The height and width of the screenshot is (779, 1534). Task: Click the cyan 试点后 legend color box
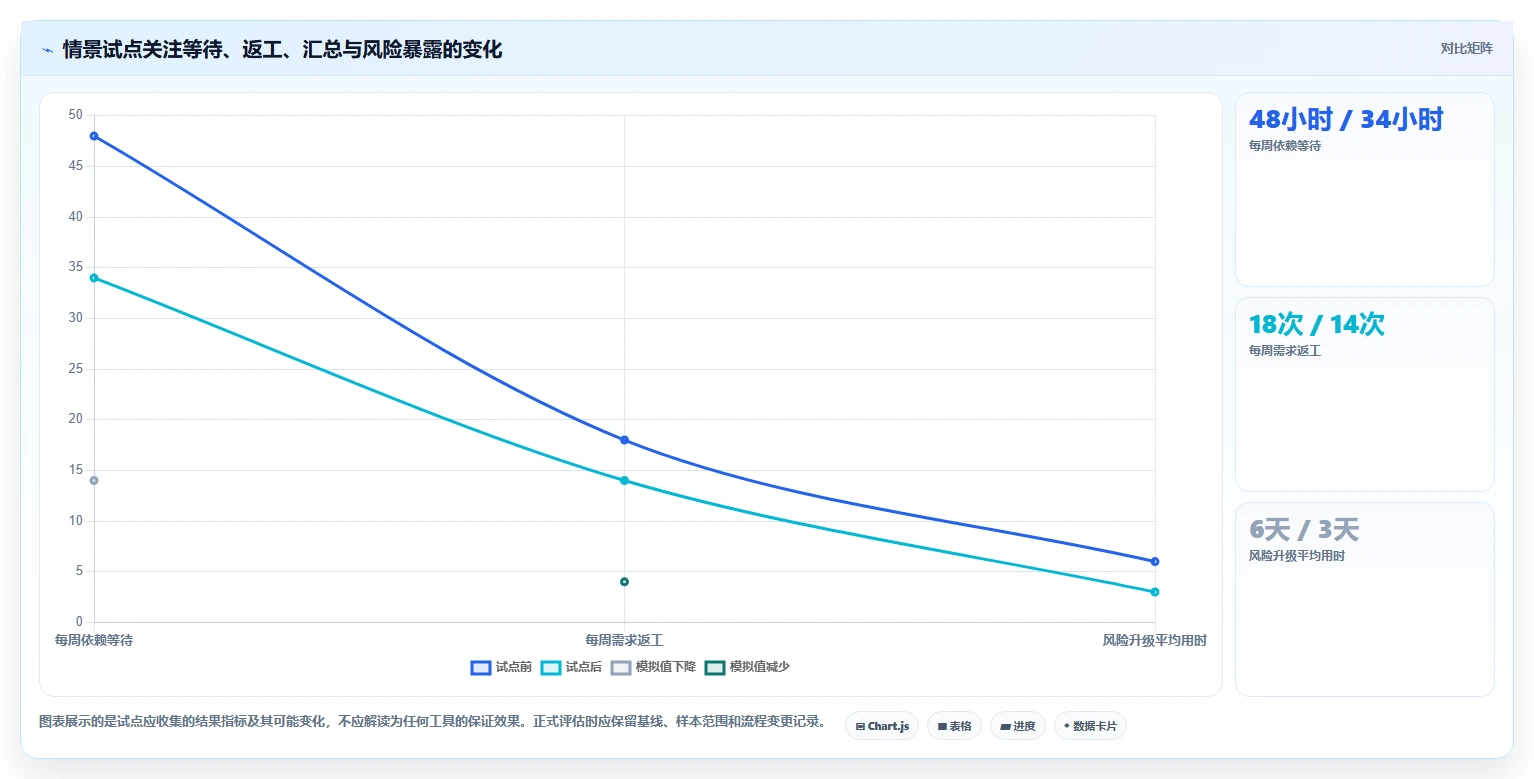click(x=551, y=667)
